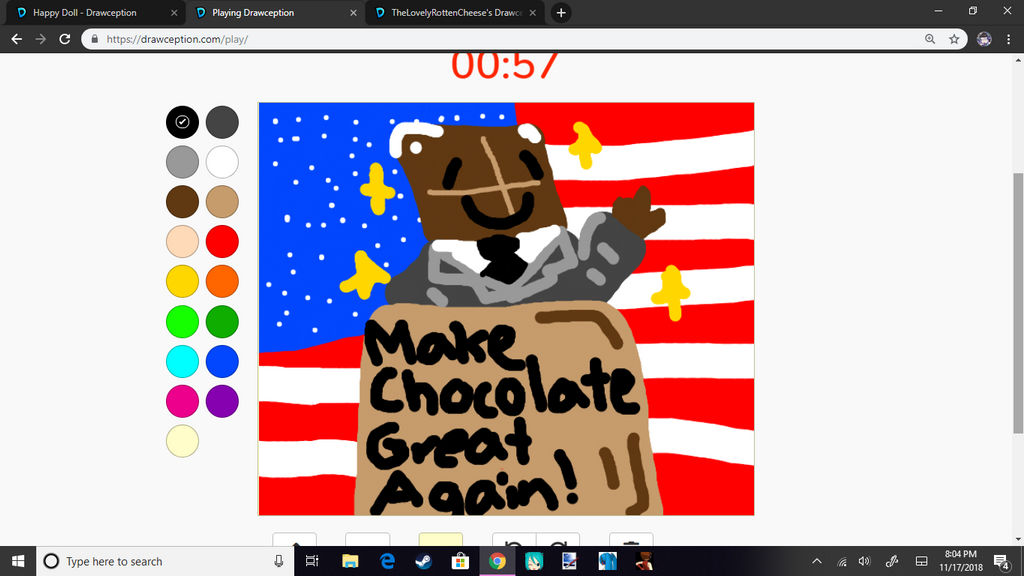View site security lock info
Image resolution: width=1024 pixels, height=576 pixels.
(95, 39)
